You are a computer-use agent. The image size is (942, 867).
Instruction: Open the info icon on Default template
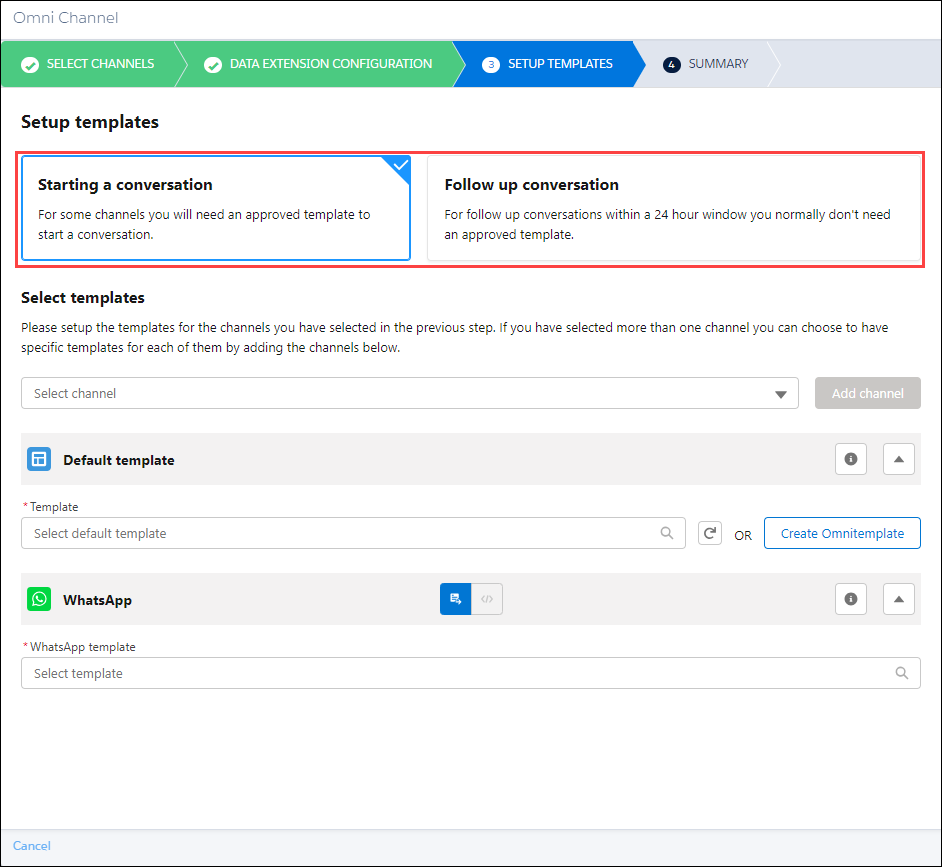[x=851, y=458]
